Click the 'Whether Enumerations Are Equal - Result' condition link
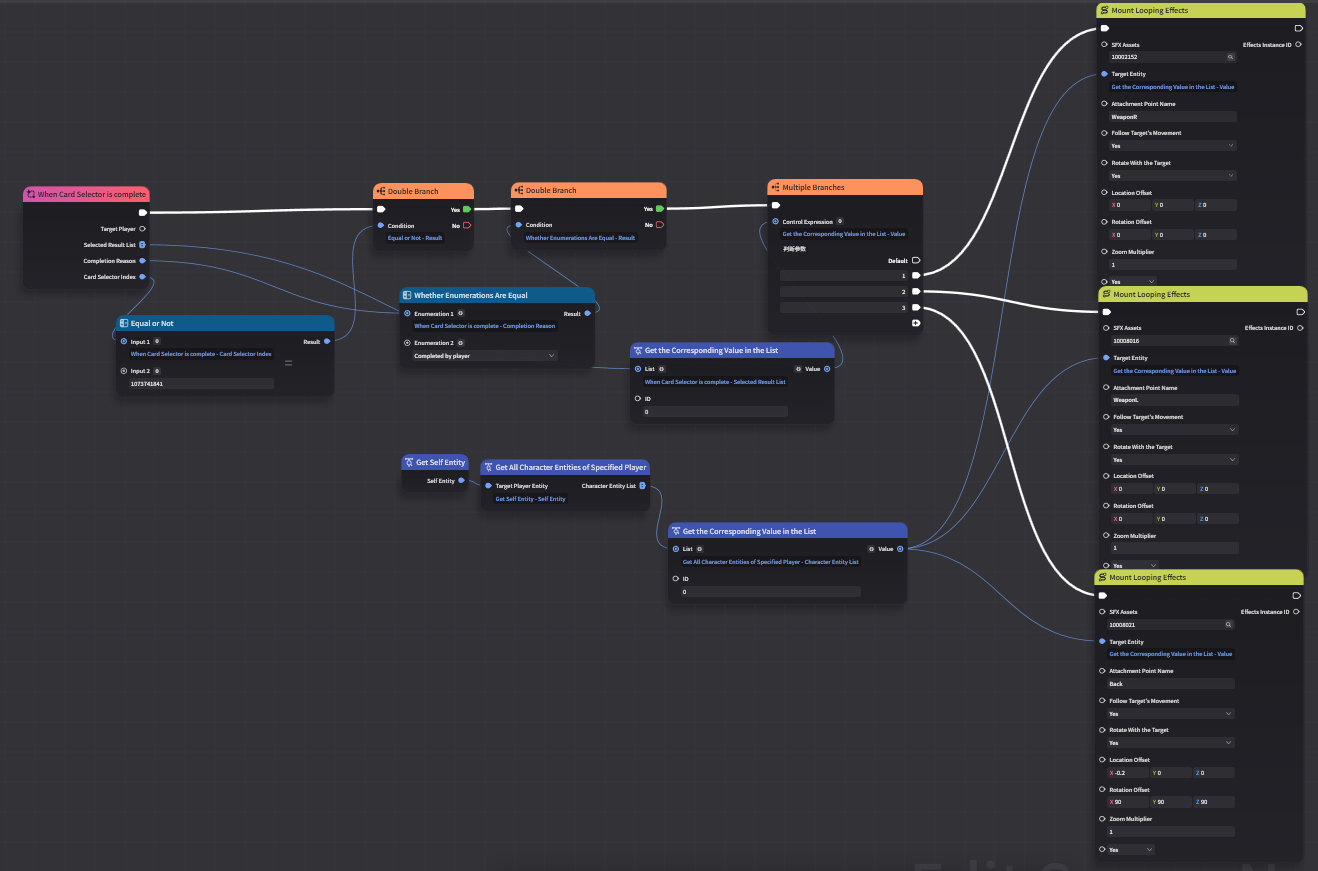This screenshot has width=1318, height=871. [x=580, y=238]
